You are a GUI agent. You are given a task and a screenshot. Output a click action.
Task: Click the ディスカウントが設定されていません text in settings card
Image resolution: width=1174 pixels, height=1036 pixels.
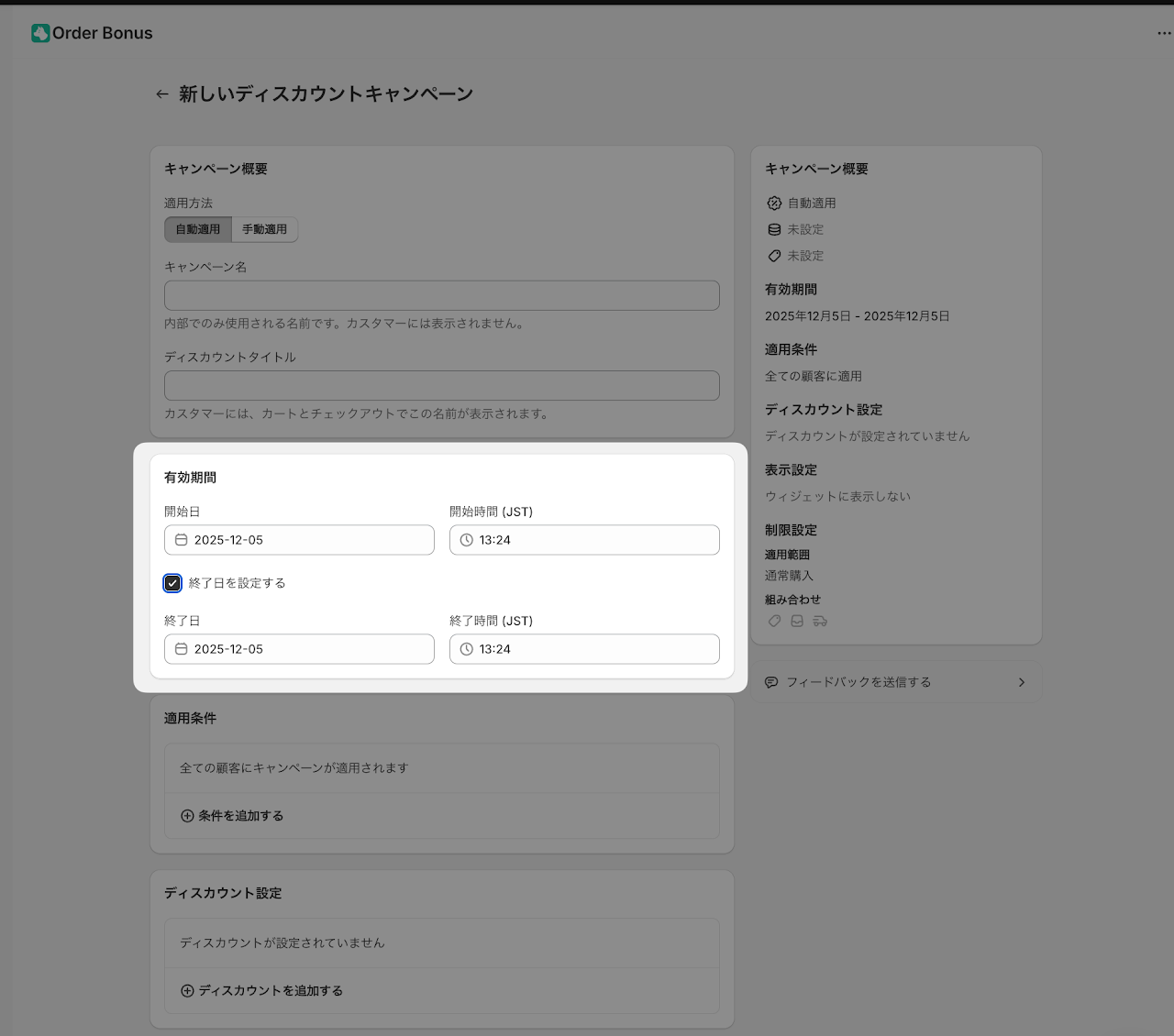[x=282, y=942]
